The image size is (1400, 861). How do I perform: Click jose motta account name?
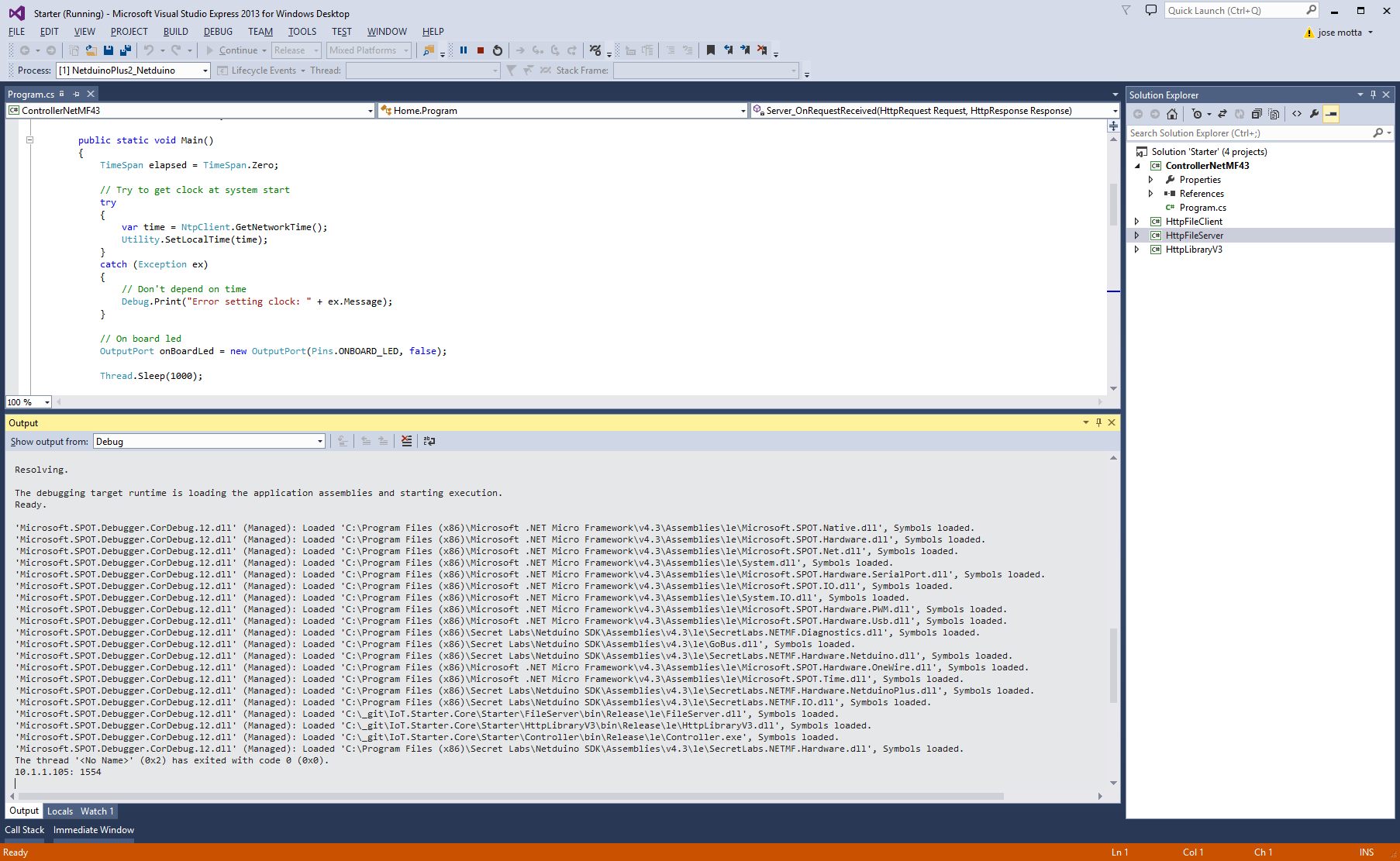1340,33
